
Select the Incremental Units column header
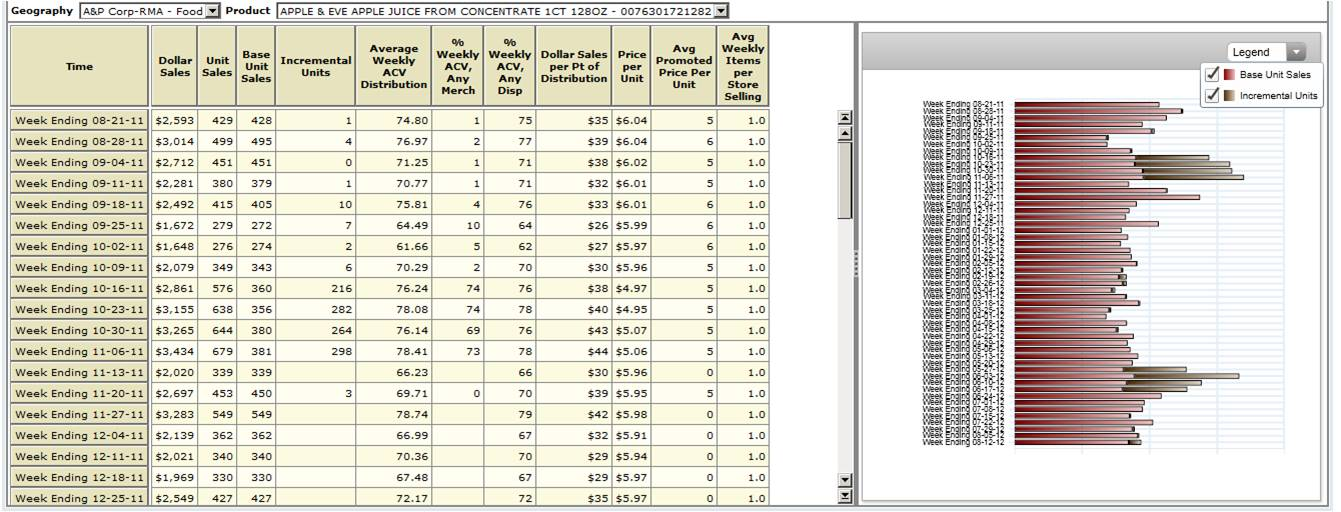pyautogui.click(x=315, y=66)
